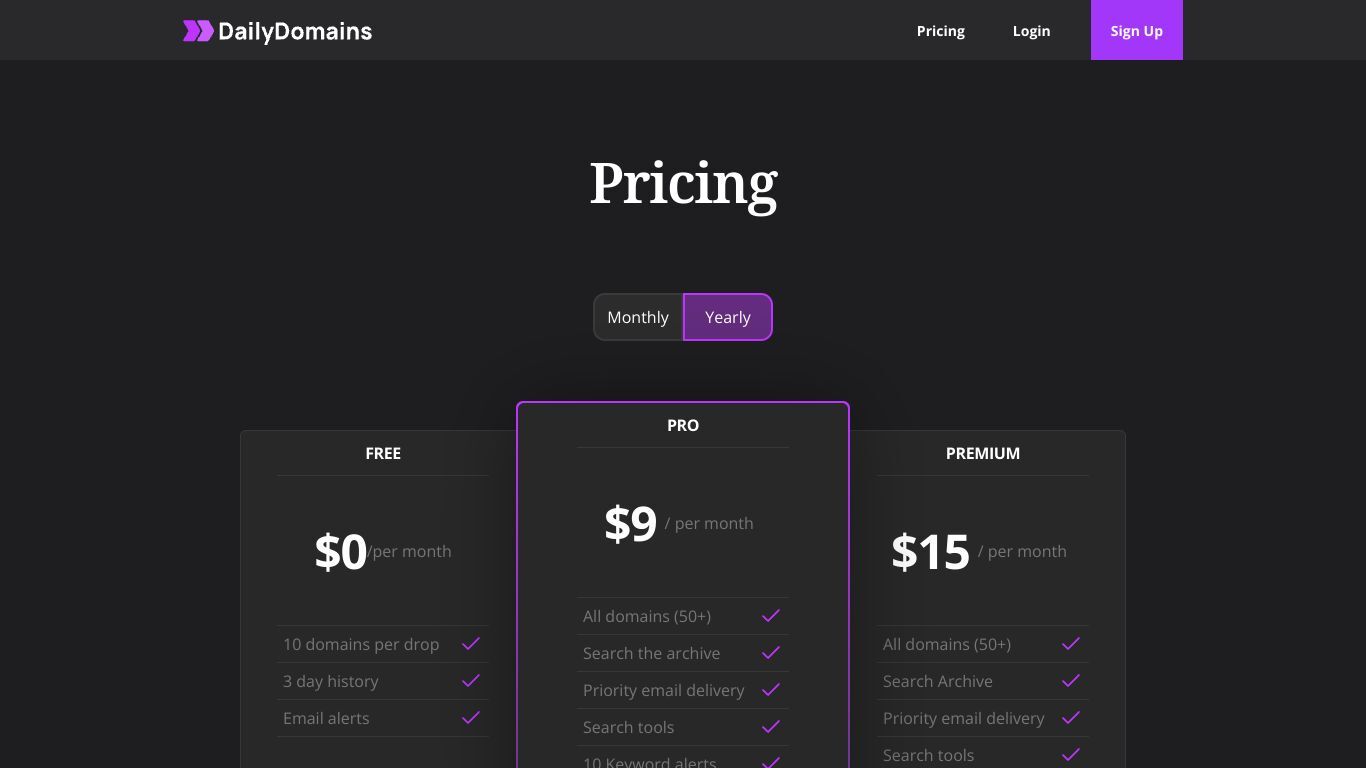Click the checkmark next to 3 day history

pyautogui.click(x=471, y=681)
